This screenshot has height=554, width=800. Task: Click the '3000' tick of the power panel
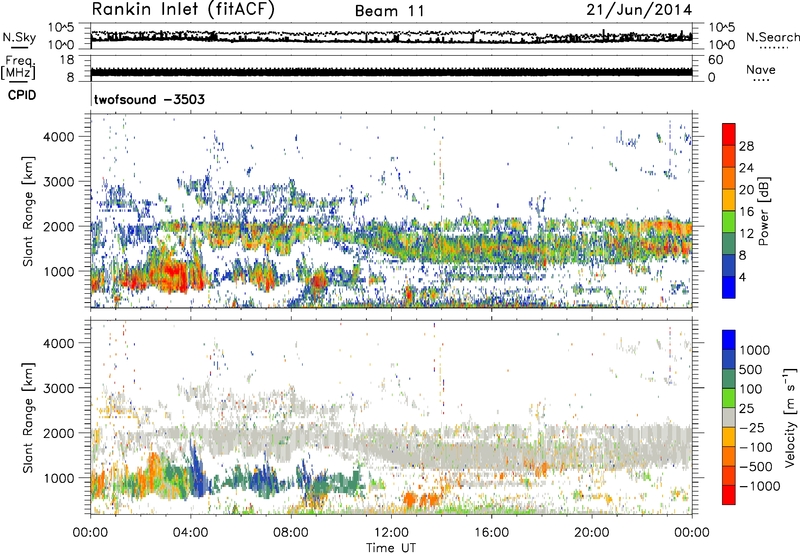point(58,182)
